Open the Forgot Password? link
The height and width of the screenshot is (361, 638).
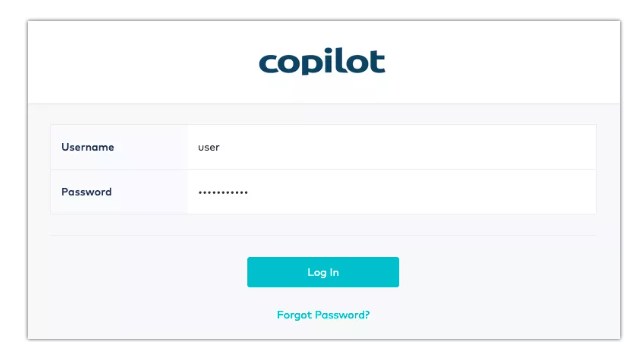pos(323,315)
